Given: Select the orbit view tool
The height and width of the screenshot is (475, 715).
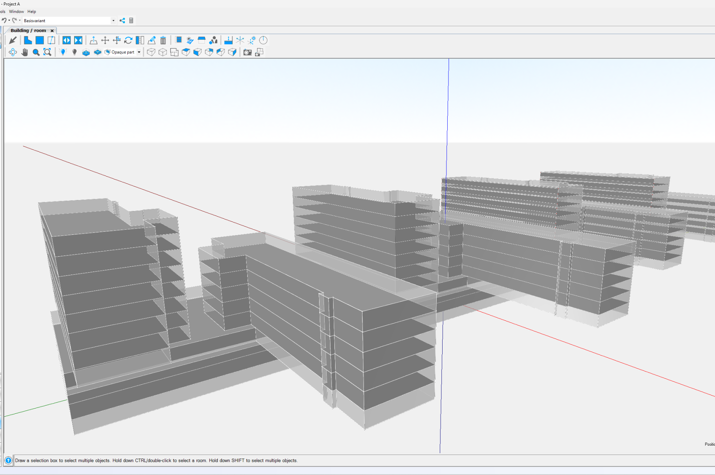Looking at the screenshot, I should click(x=12, y=52).
